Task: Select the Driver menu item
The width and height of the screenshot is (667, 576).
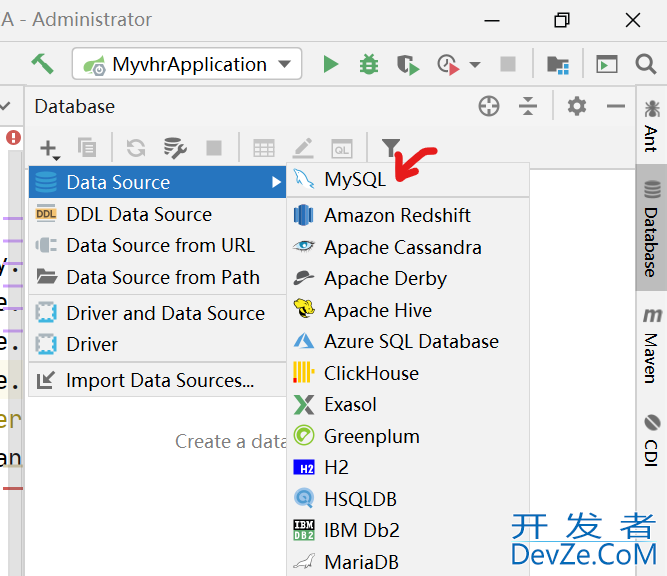Action: click(157, 344)
